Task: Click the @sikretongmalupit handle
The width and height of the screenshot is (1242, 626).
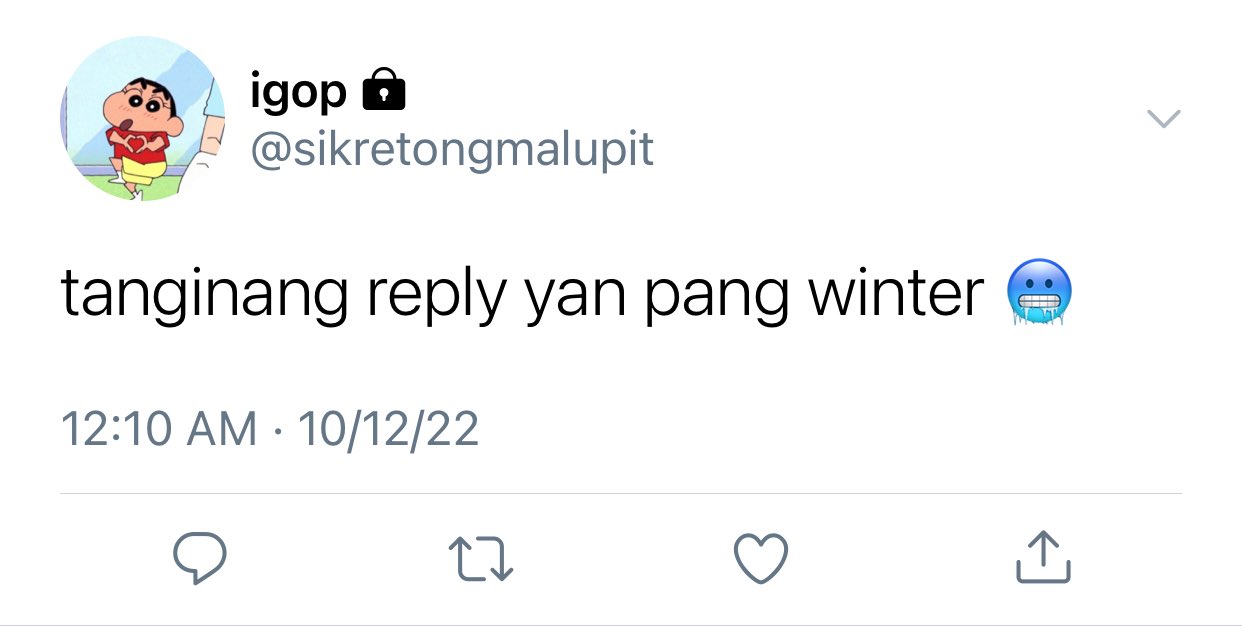Action: (451, 149)
